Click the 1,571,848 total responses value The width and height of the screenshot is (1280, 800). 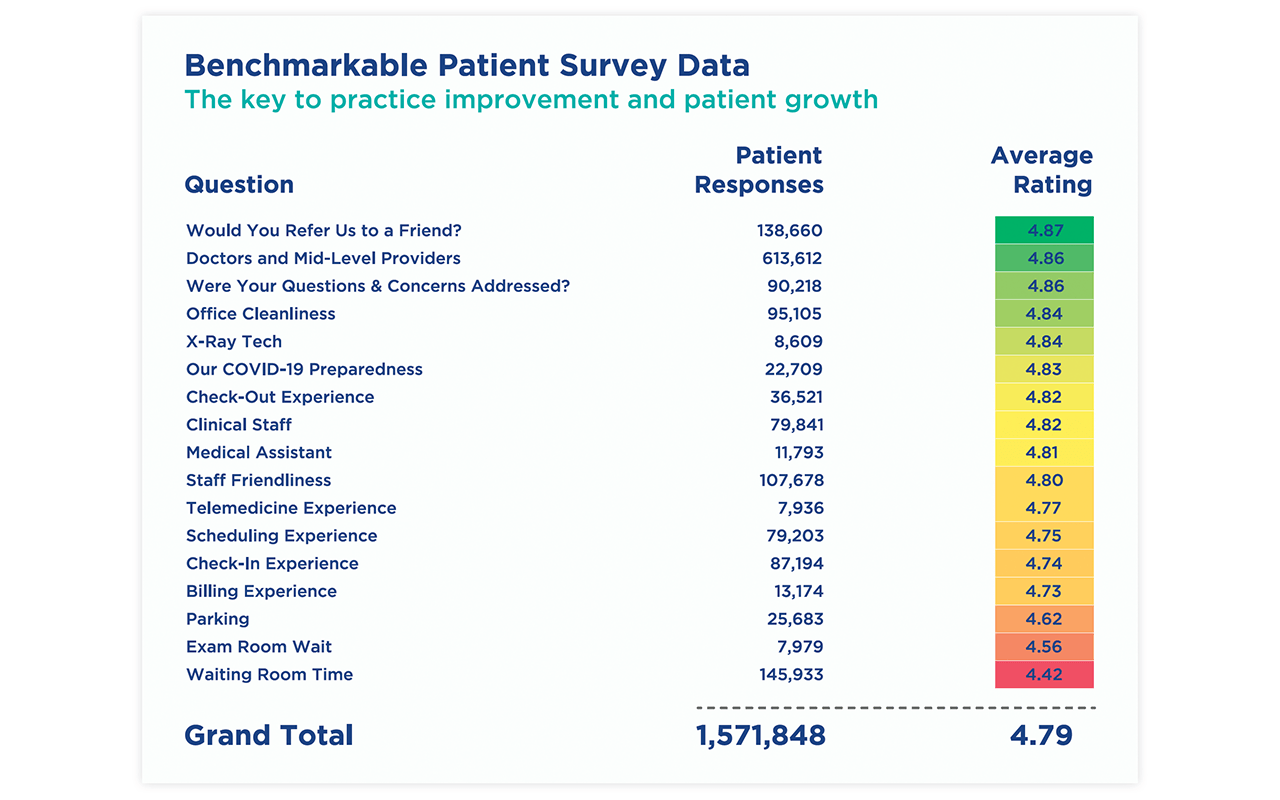pyautogui.click(x=760, y=735)
